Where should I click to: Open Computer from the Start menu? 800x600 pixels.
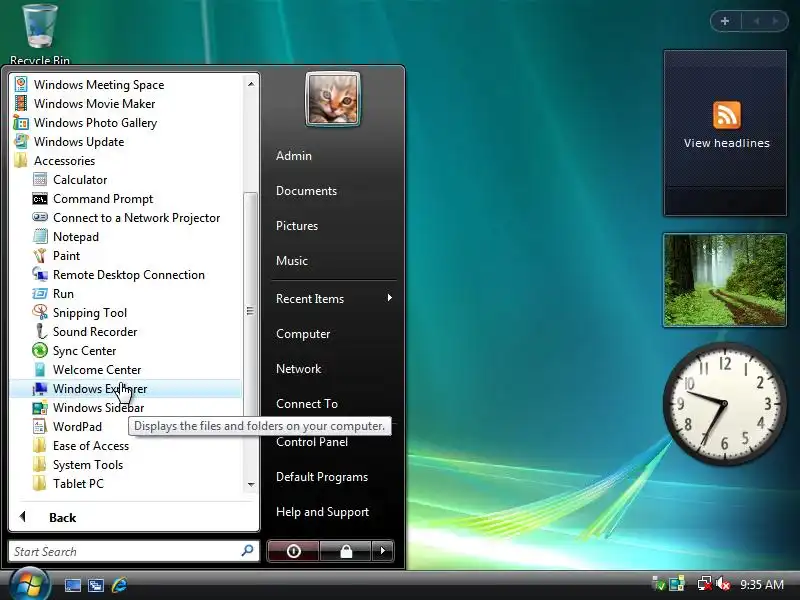[x=303, y=334]
